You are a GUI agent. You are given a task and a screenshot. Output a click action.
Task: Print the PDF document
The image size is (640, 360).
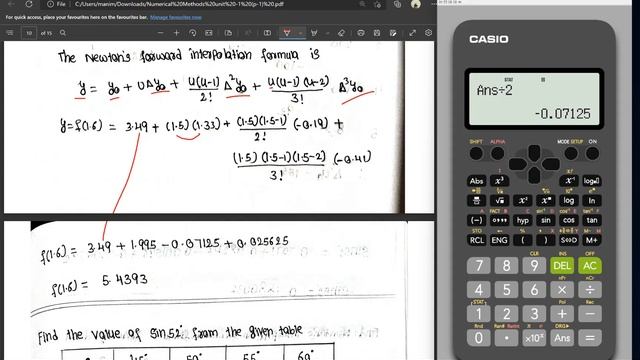(x=361, y=33)
